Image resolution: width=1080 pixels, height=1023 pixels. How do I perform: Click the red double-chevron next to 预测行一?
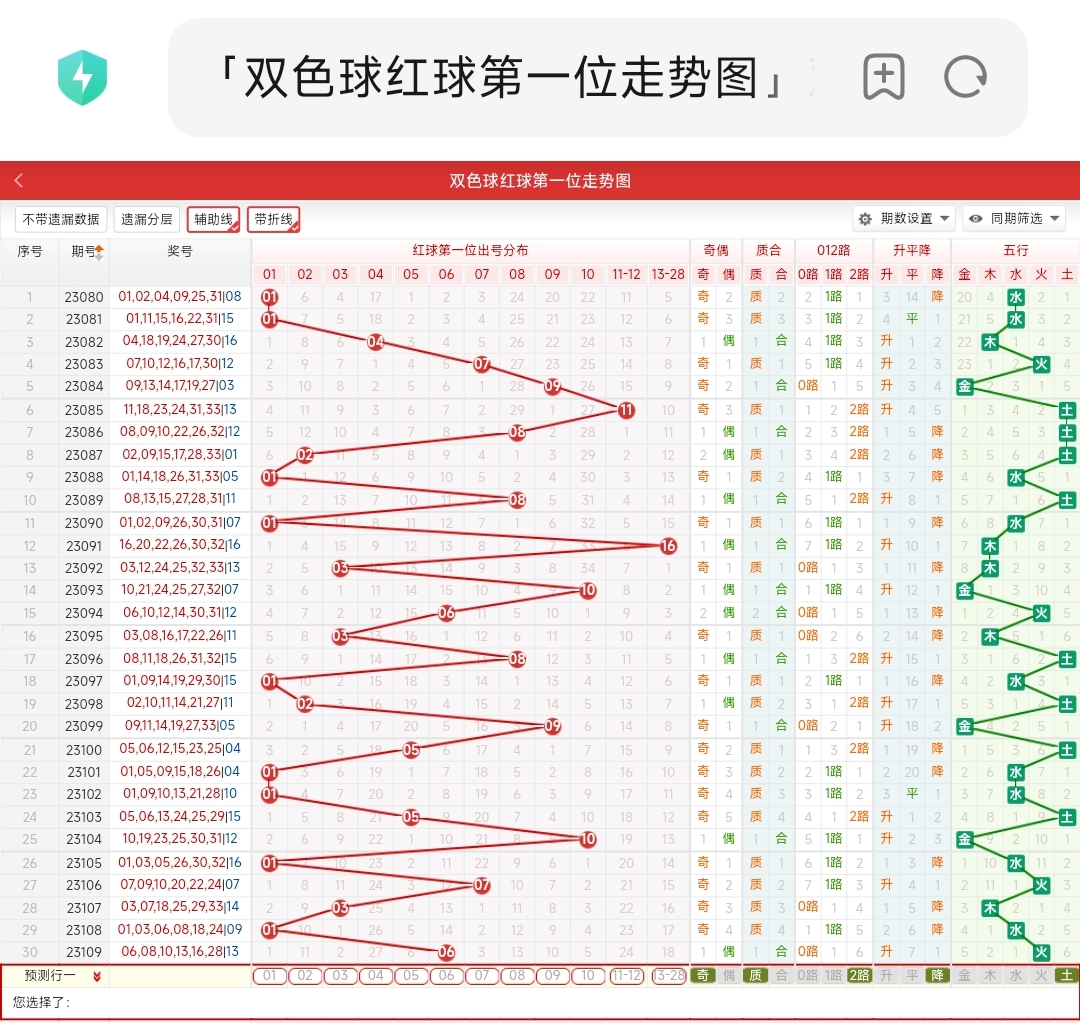click(x=97, y=976)
